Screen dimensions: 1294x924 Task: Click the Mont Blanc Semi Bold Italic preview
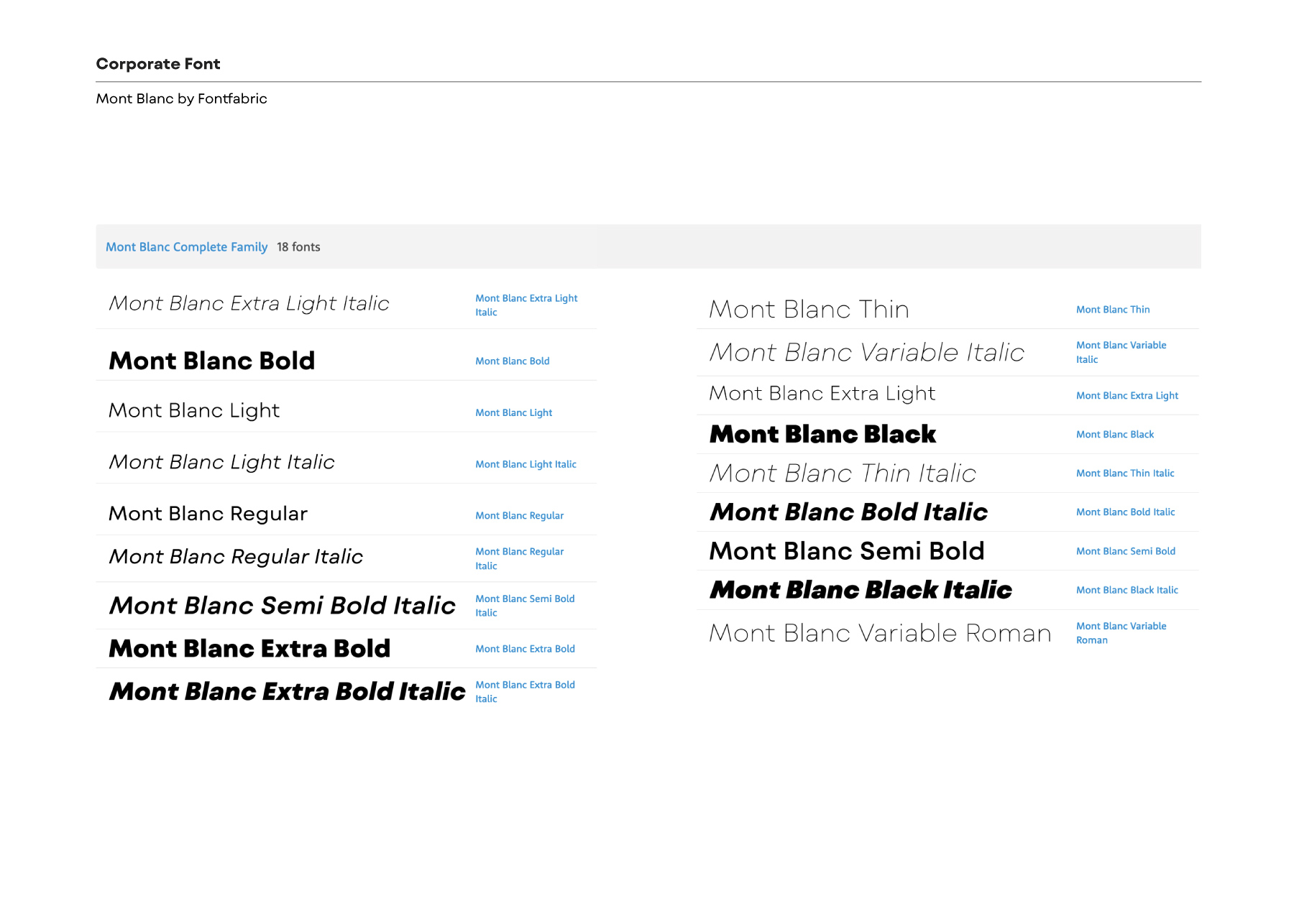283,606
